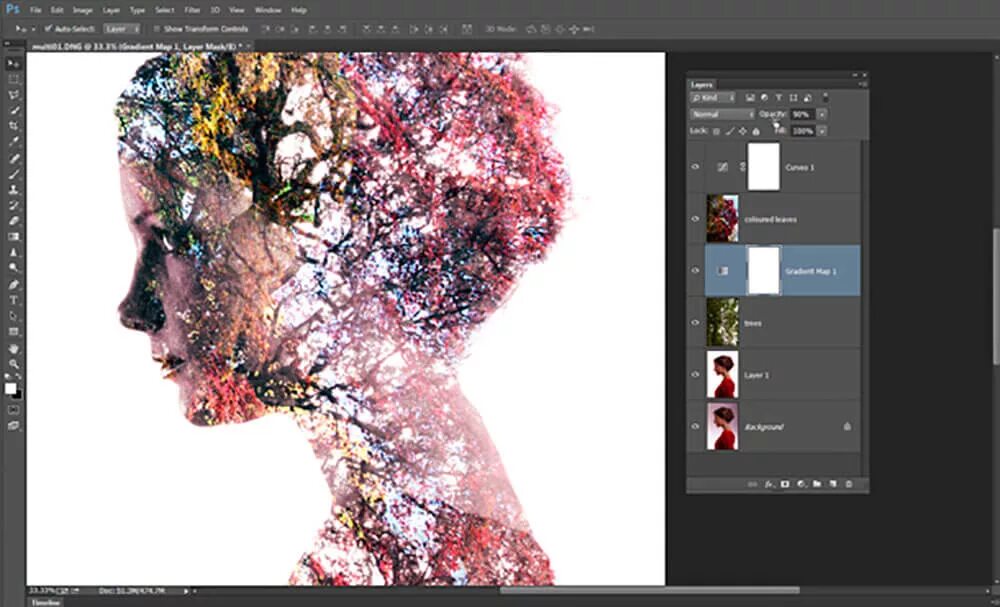Image resolution: width=1000 pixels, height=607 pixels.
Task: Select the Path Selection tool
Action: pos(13,316)
